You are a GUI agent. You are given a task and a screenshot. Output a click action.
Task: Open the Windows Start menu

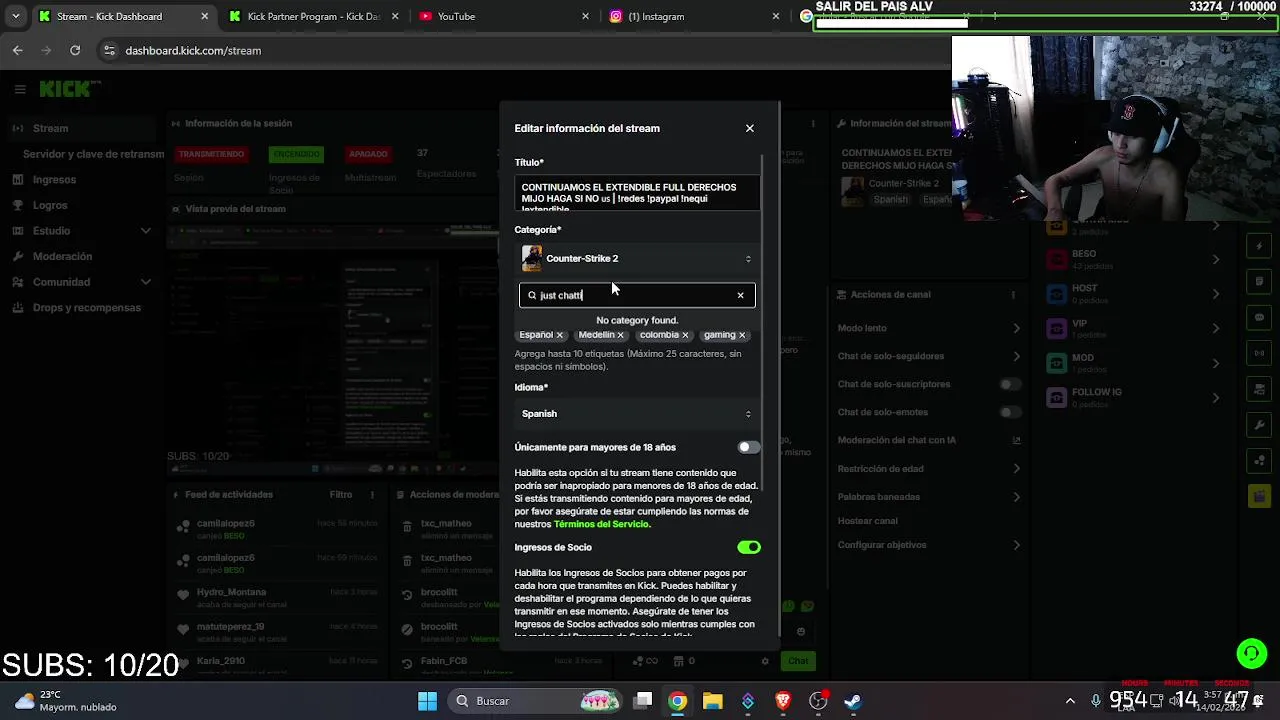[x=427, y=701]
